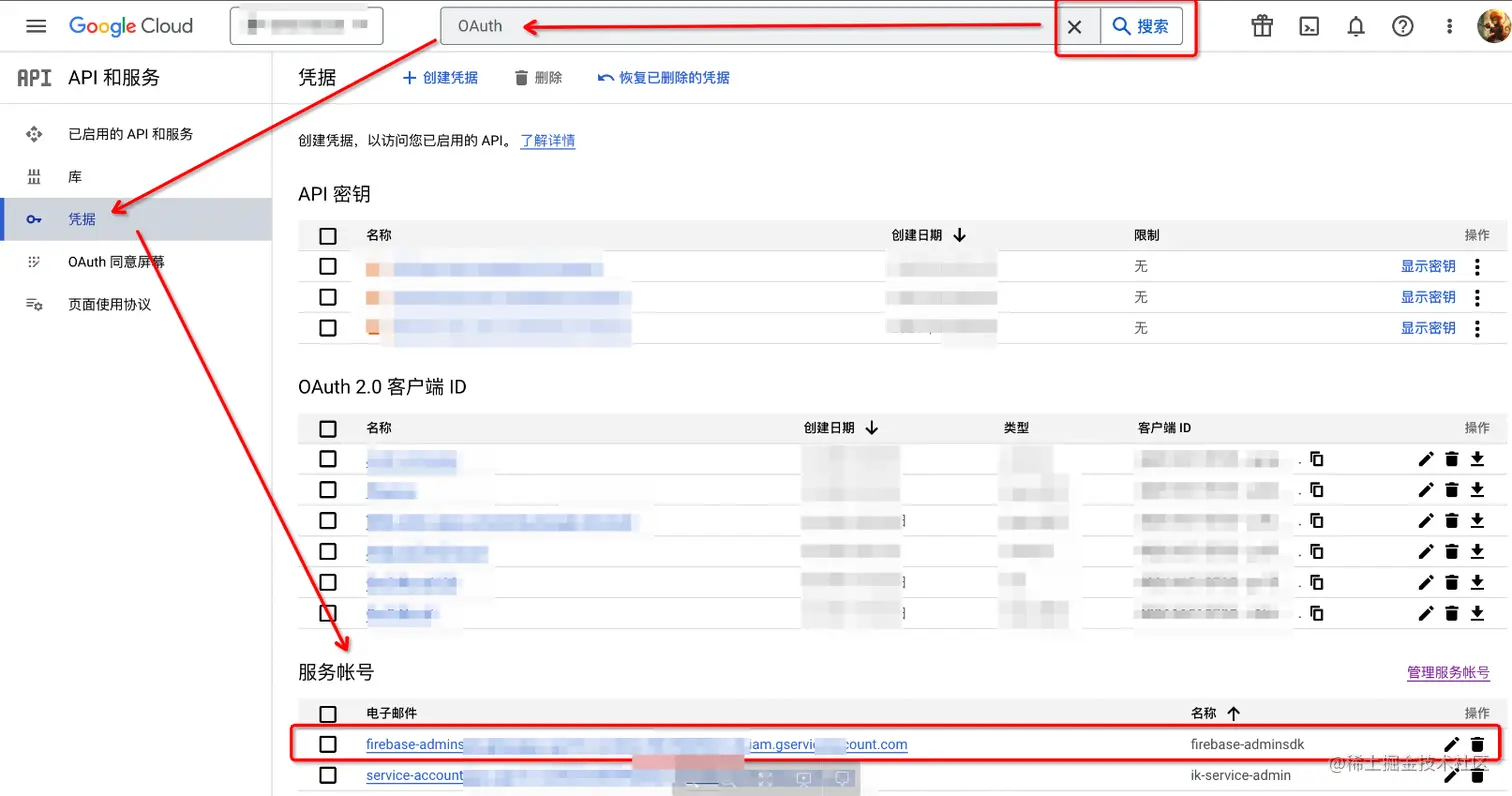The height and width of the screenshot is (796, 1512).
Task: Copy client ID in second OAuth row
Action: pos(1317,490)
